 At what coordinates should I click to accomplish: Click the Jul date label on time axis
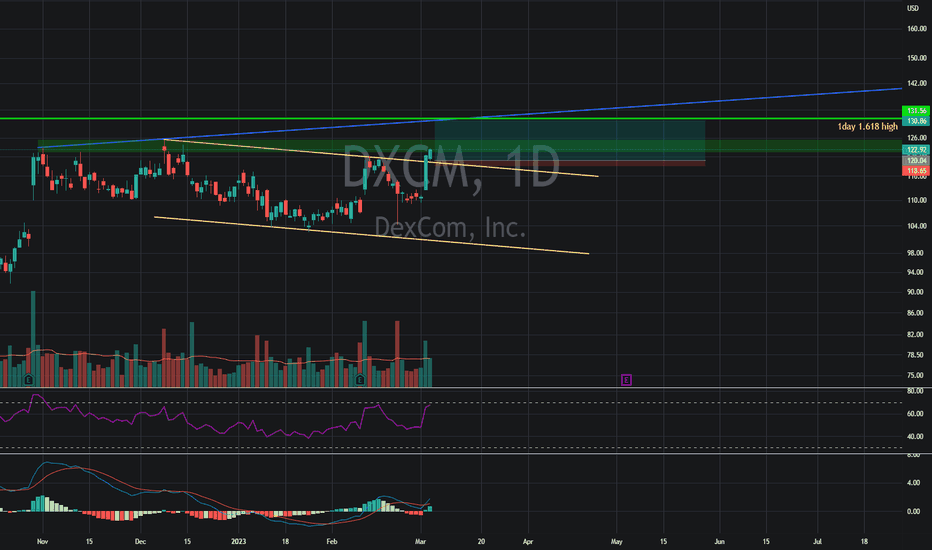pos(817,542)
